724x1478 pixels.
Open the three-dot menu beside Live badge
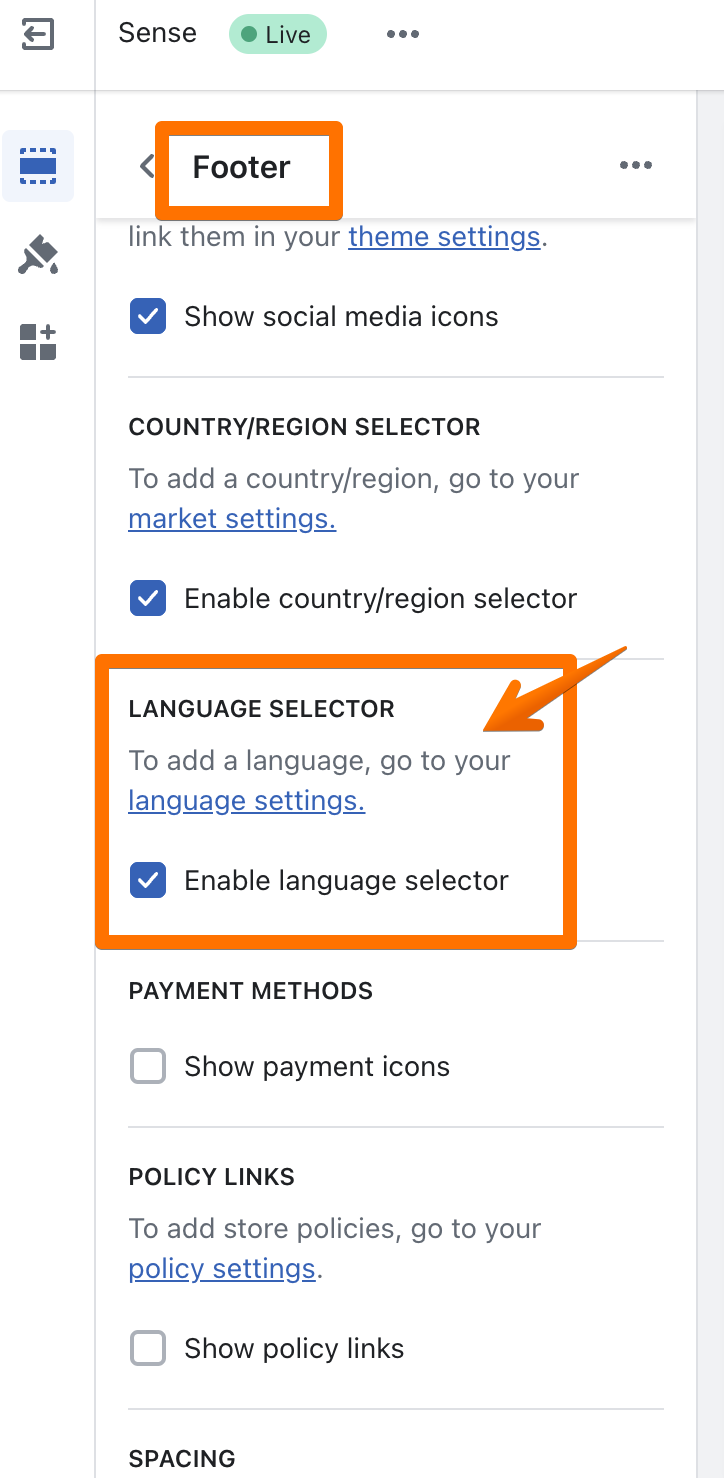pyautogui.click(x=403, y=35)
